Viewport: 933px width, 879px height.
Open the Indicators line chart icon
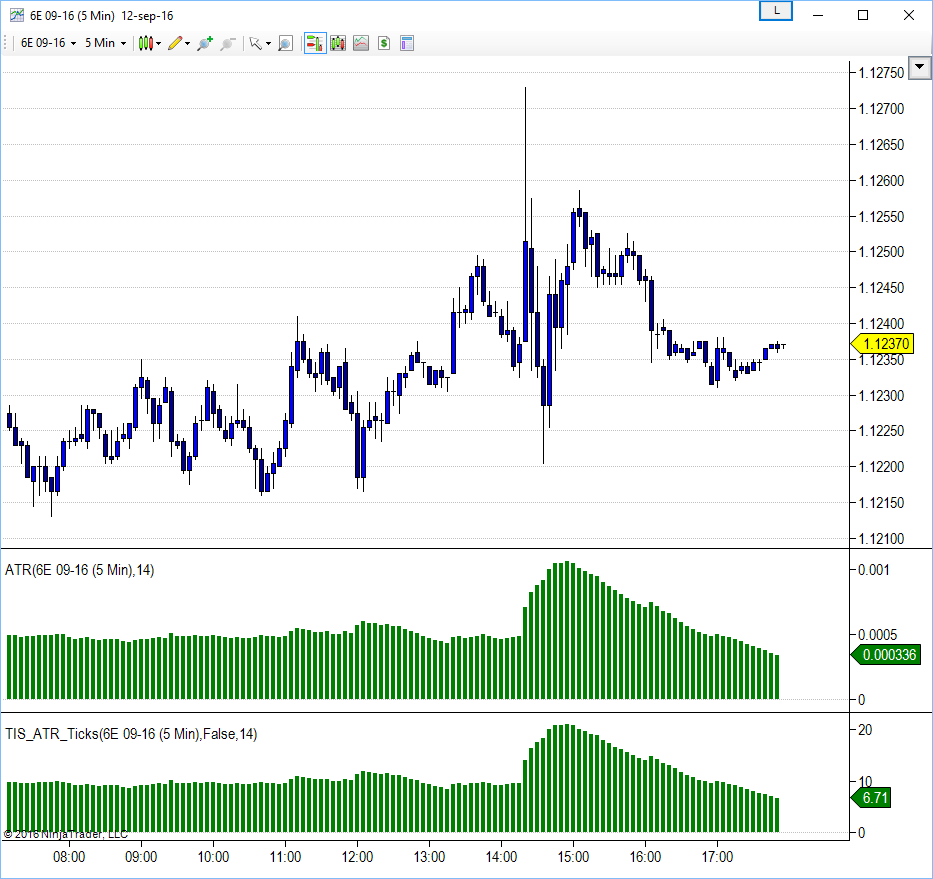(361, 43)
